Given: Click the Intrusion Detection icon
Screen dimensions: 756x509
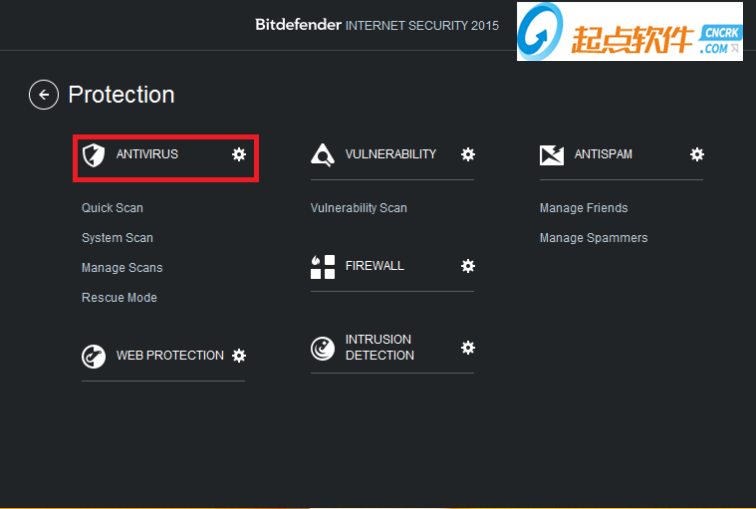Looking at the screenshot, I should (x=322, y=348).
